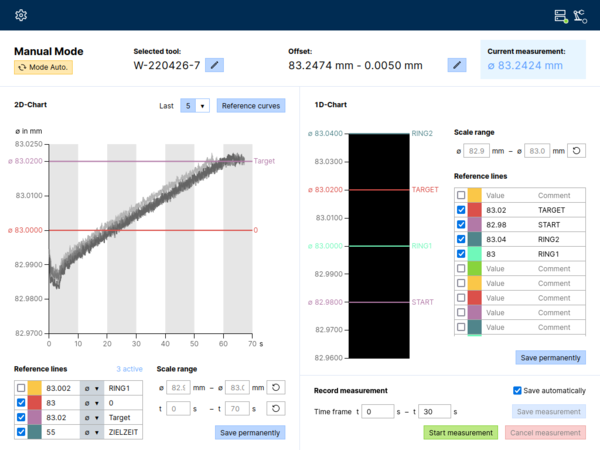Click the START label on the 1D chart

pos(422,302)
